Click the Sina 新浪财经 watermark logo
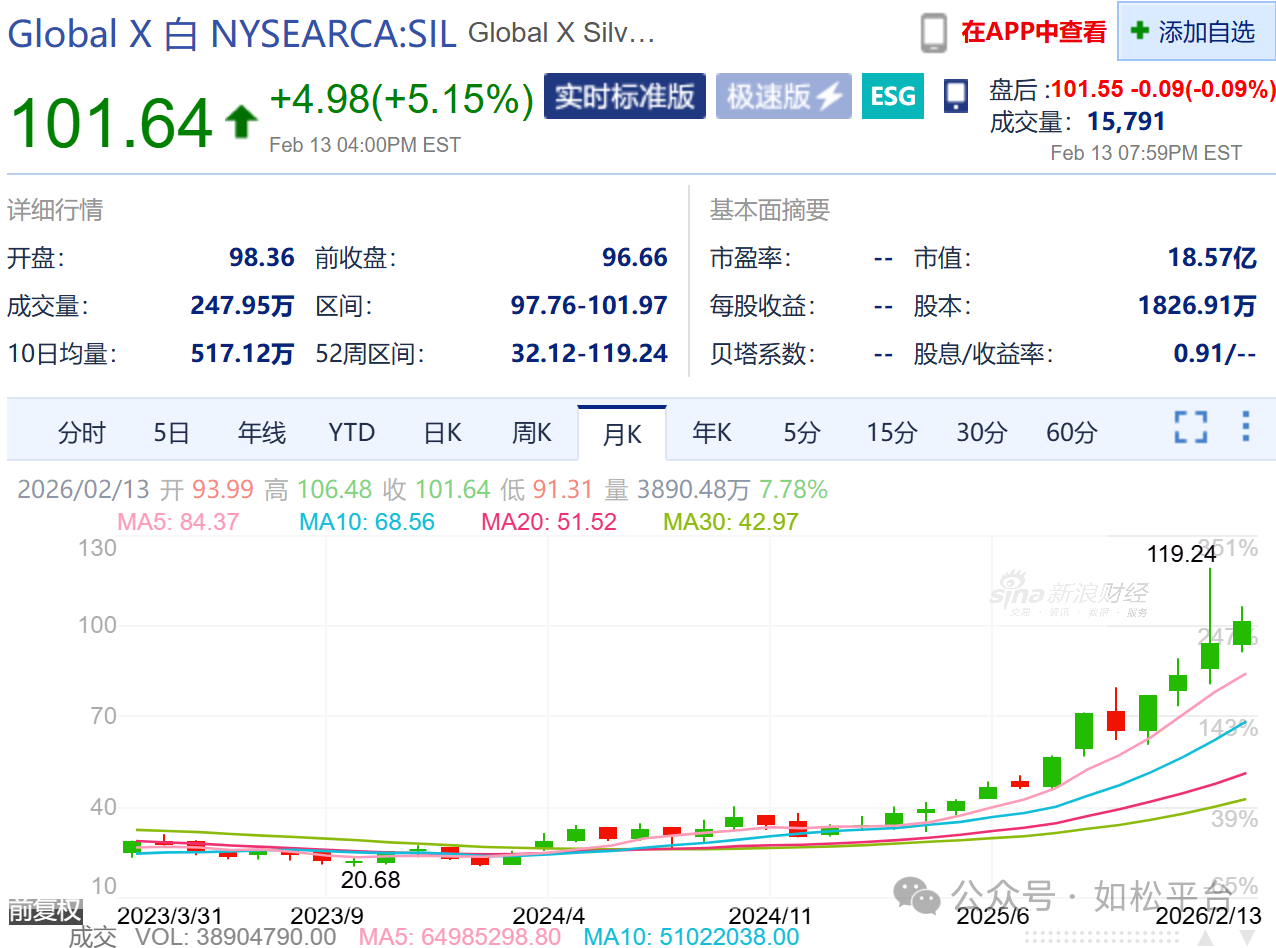Screen dimensions: 1276x948 point(1069,595)
